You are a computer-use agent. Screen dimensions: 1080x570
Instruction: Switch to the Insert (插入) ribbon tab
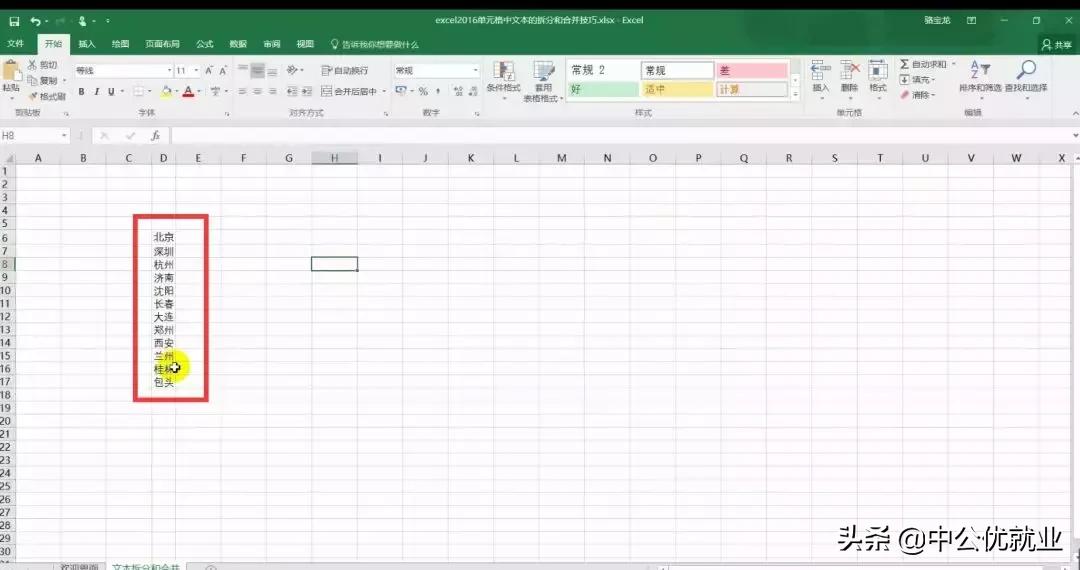87,44
